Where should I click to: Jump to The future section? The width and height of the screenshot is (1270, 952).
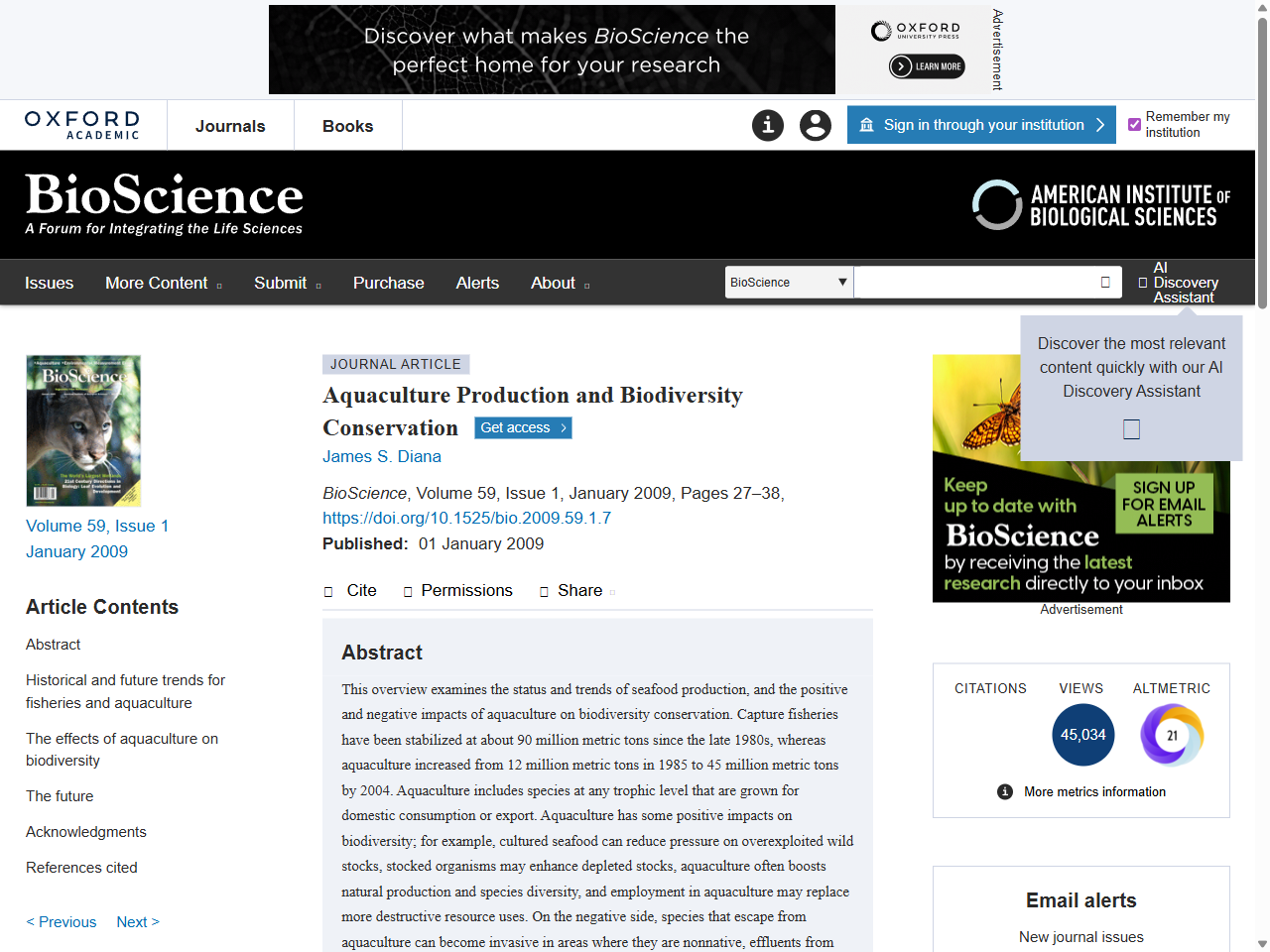[60, 796]
